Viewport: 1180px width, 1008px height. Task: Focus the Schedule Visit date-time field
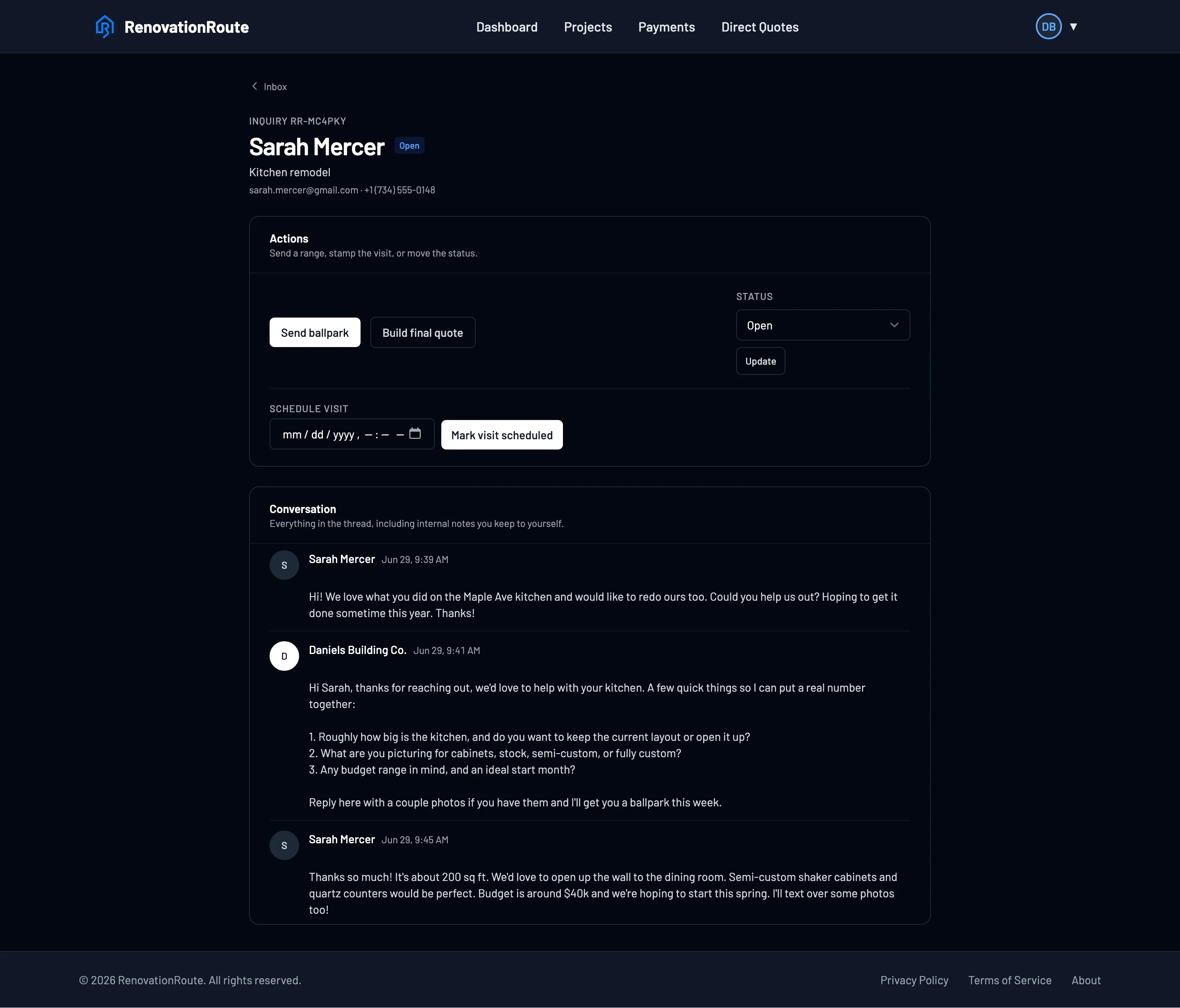click(x=352, y=434)
